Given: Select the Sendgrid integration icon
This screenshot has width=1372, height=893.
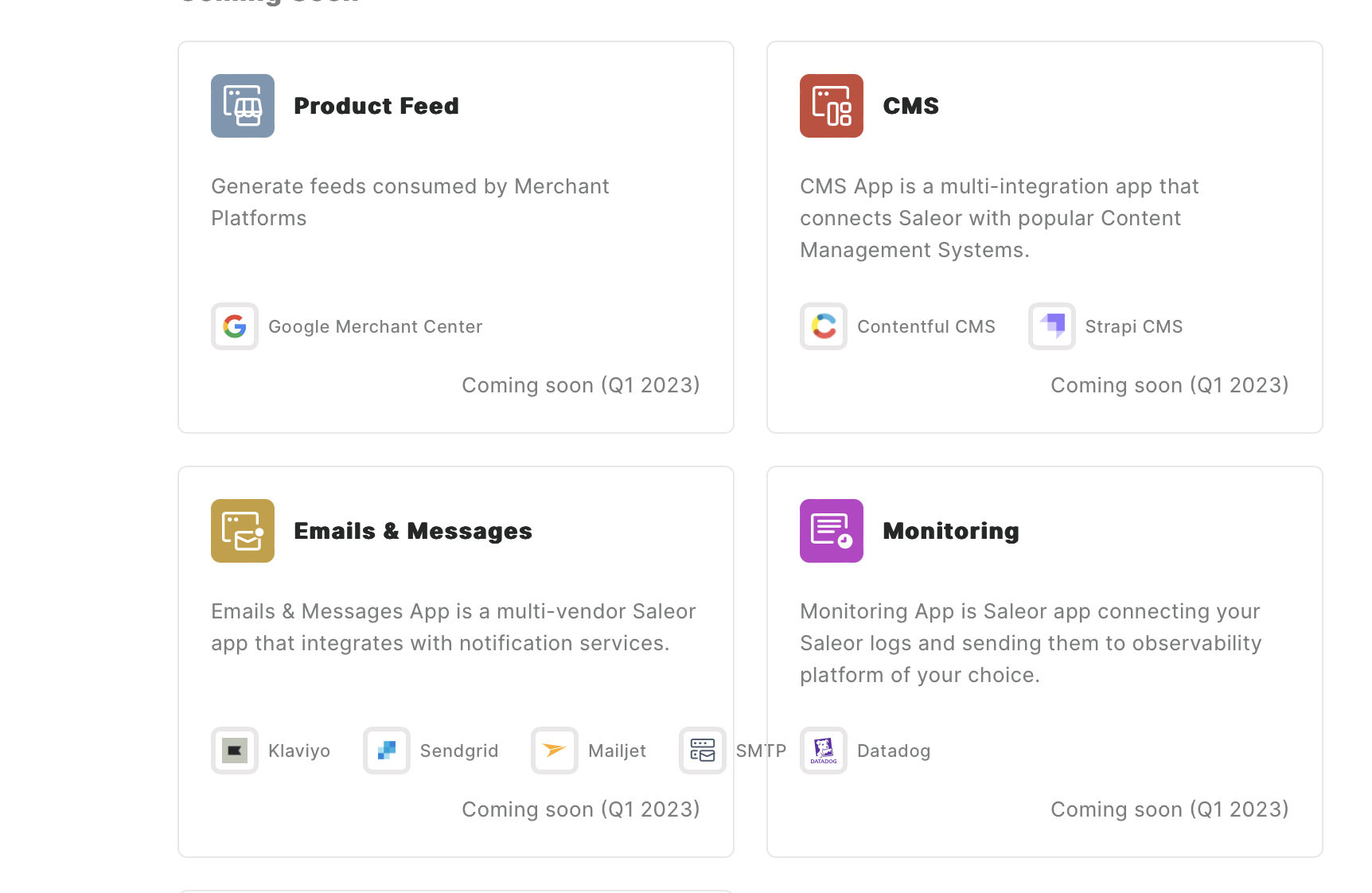Looking at the screenshot, I should (x=387, y=751).
